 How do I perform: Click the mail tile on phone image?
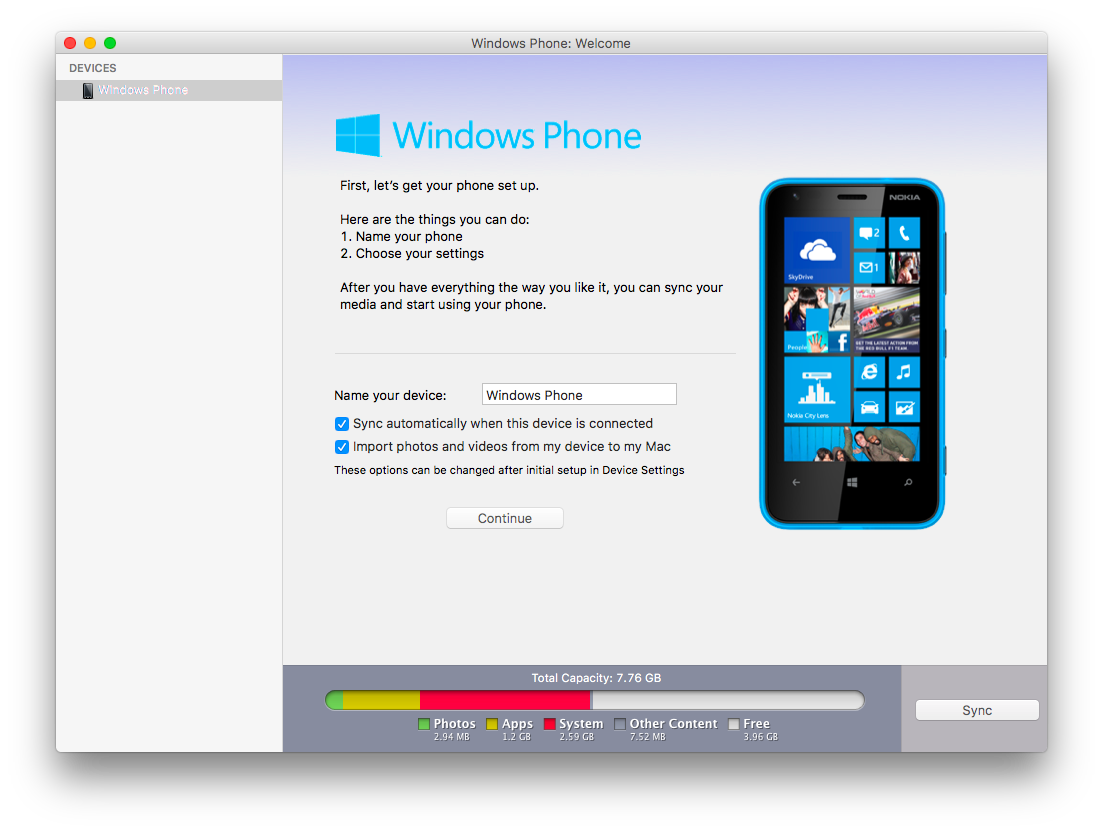[869, 267]
